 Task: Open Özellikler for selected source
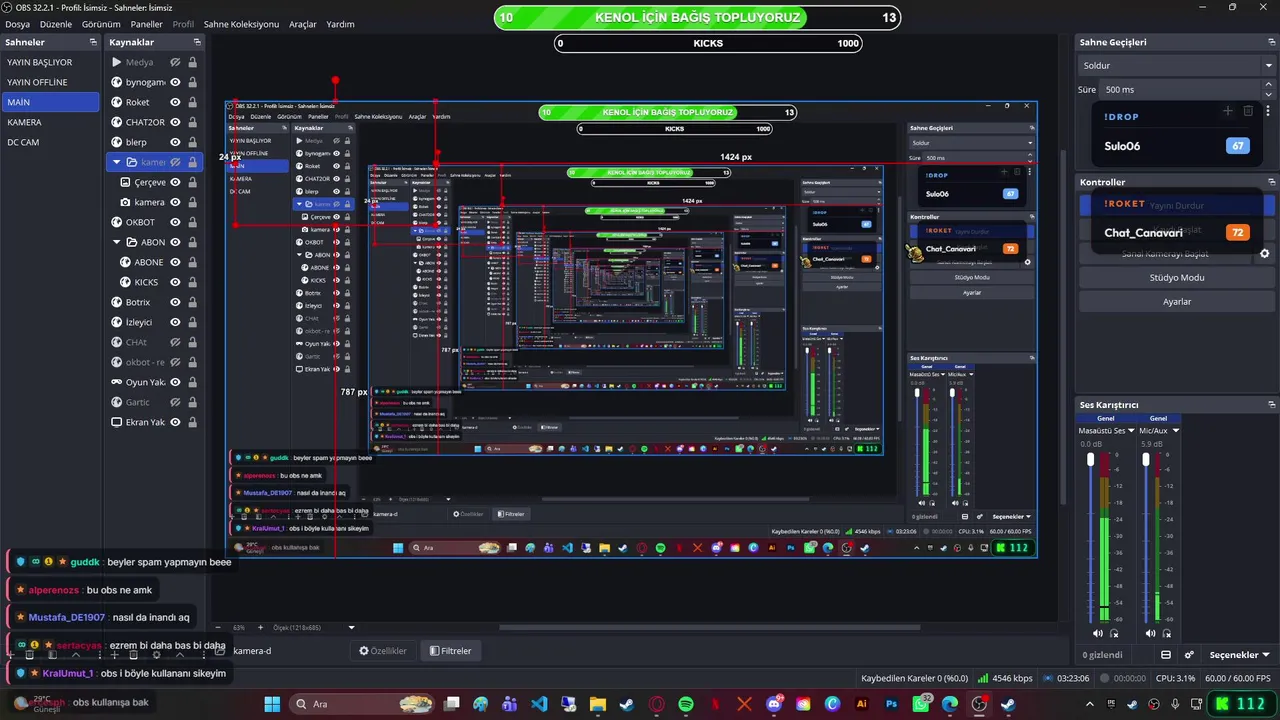click(384, 651)
